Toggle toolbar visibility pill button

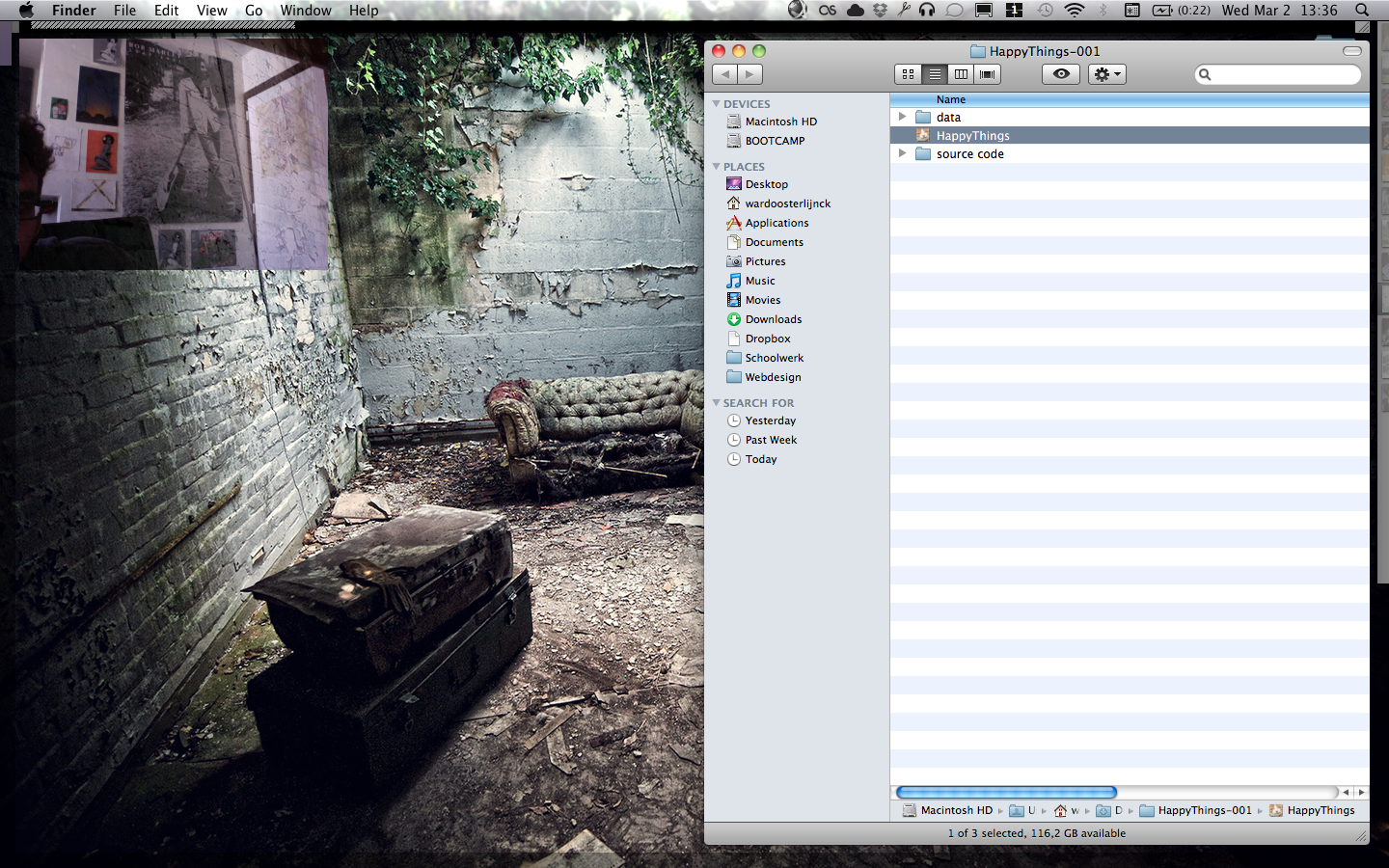1352,51
